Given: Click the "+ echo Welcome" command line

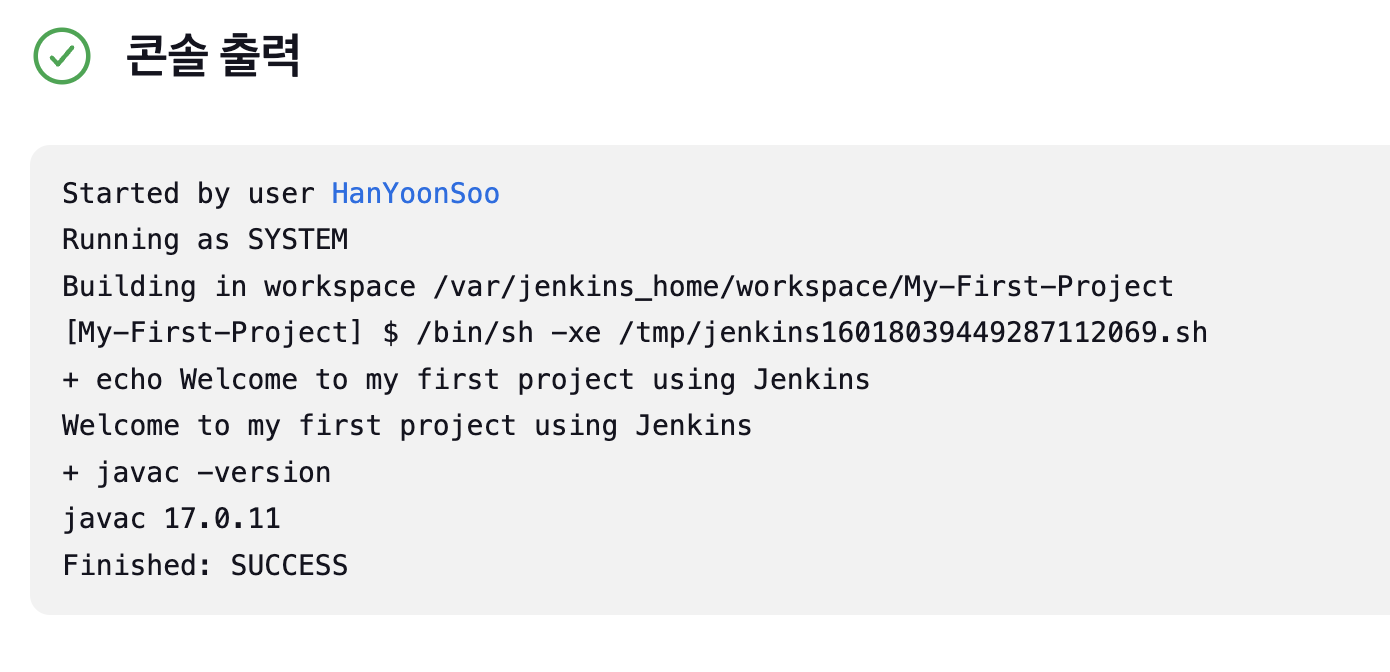Looking at the screenshot, I should pos(466,380).
